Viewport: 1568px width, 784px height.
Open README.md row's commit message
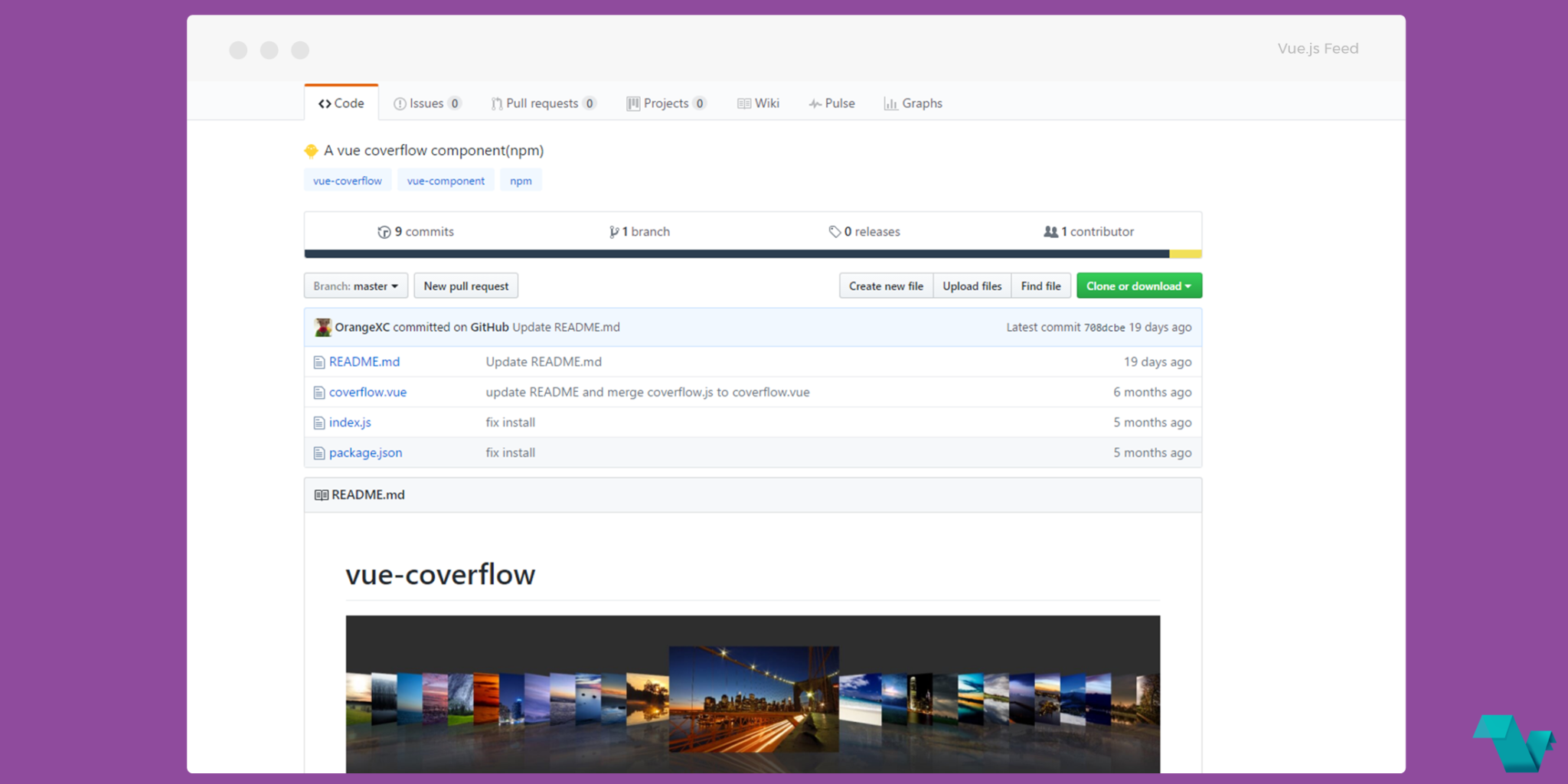pyautogui.click(x=544, y=361)
